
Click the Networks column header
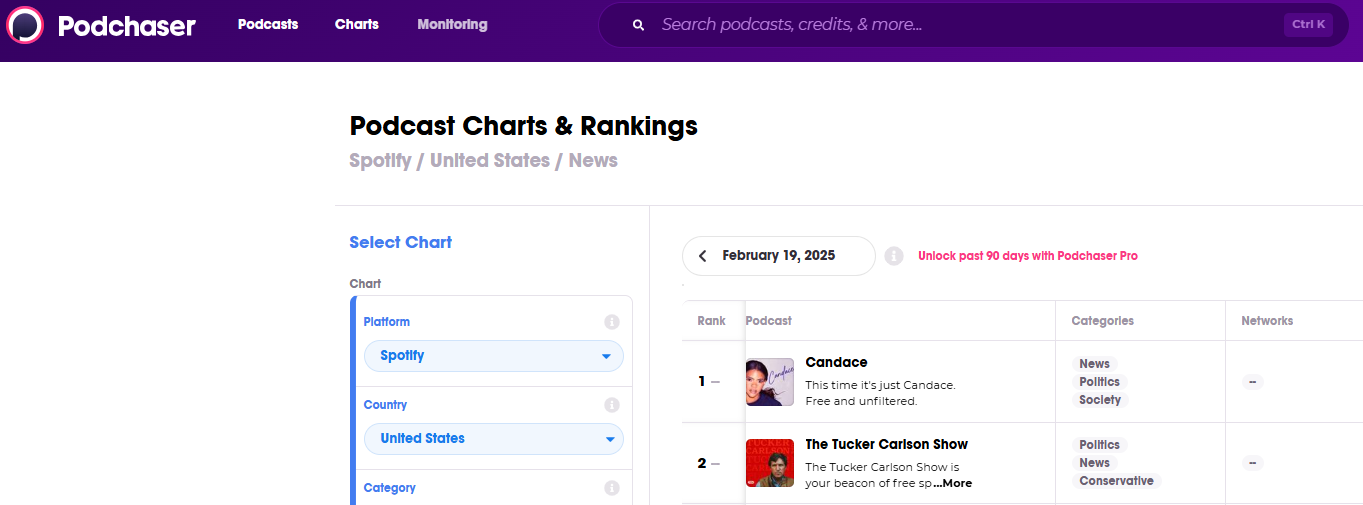(1267, 321)
